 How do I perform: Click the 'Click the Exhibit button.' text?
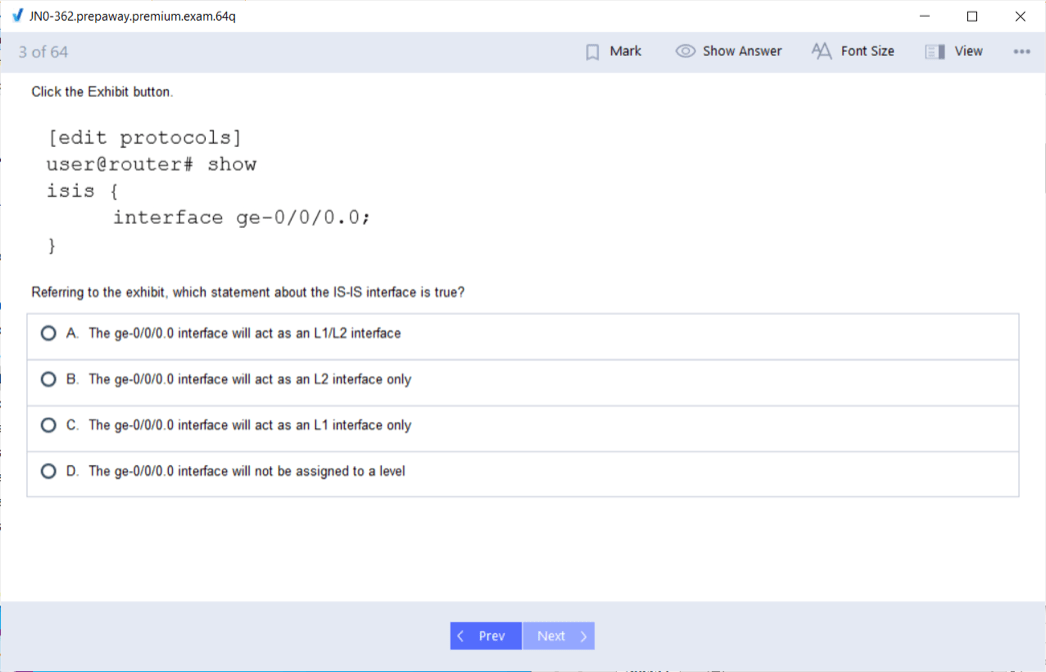pyautogui.click(x=102, y=92)
